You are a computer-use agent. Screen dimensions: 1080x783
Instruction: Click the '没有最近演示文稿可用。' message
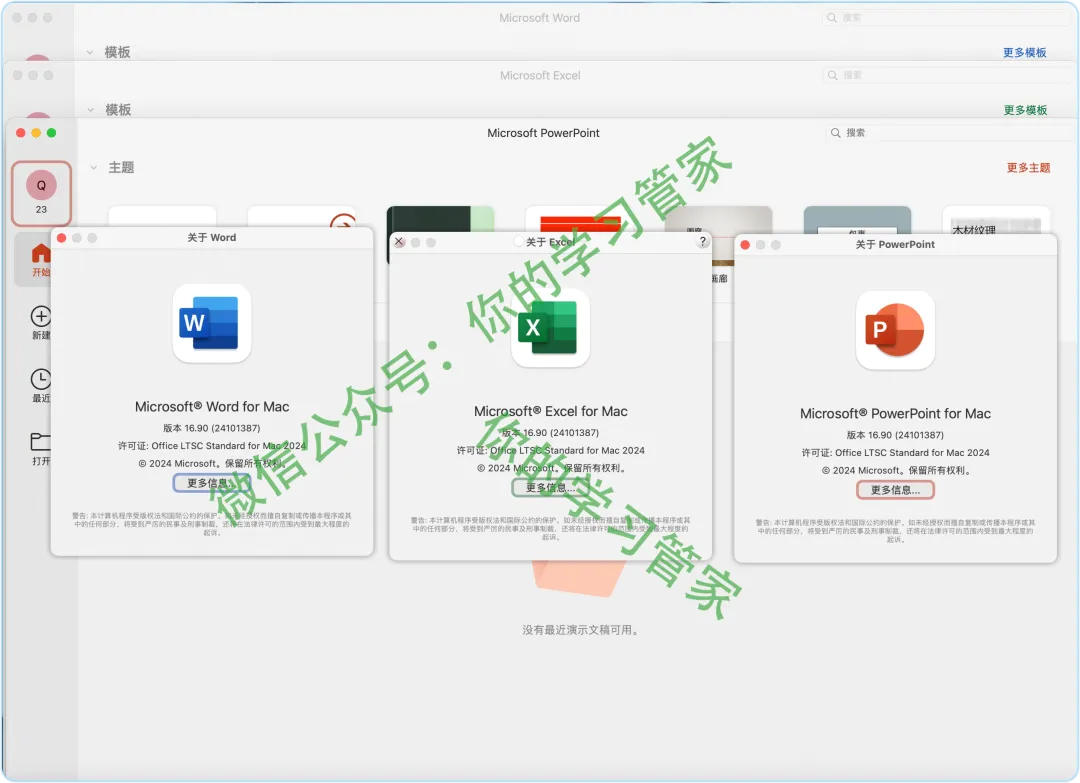(581, 629)
